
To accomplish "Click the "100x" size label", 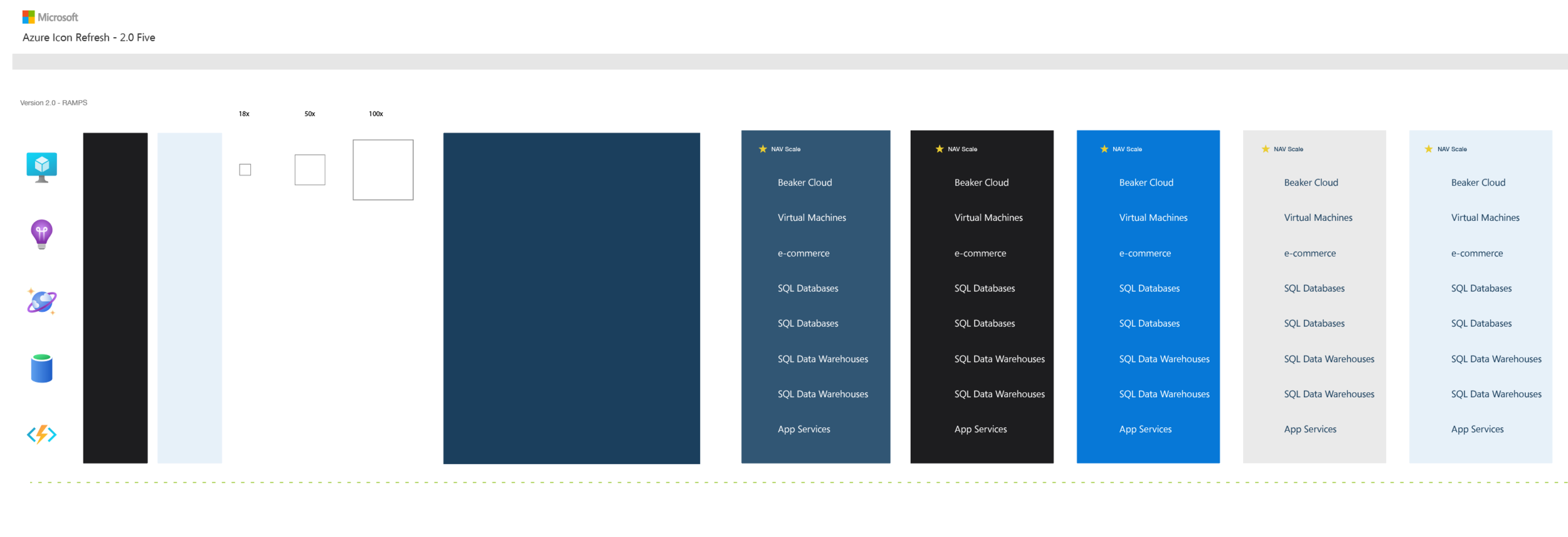I will pyautogui.click(x=376, y=114).
